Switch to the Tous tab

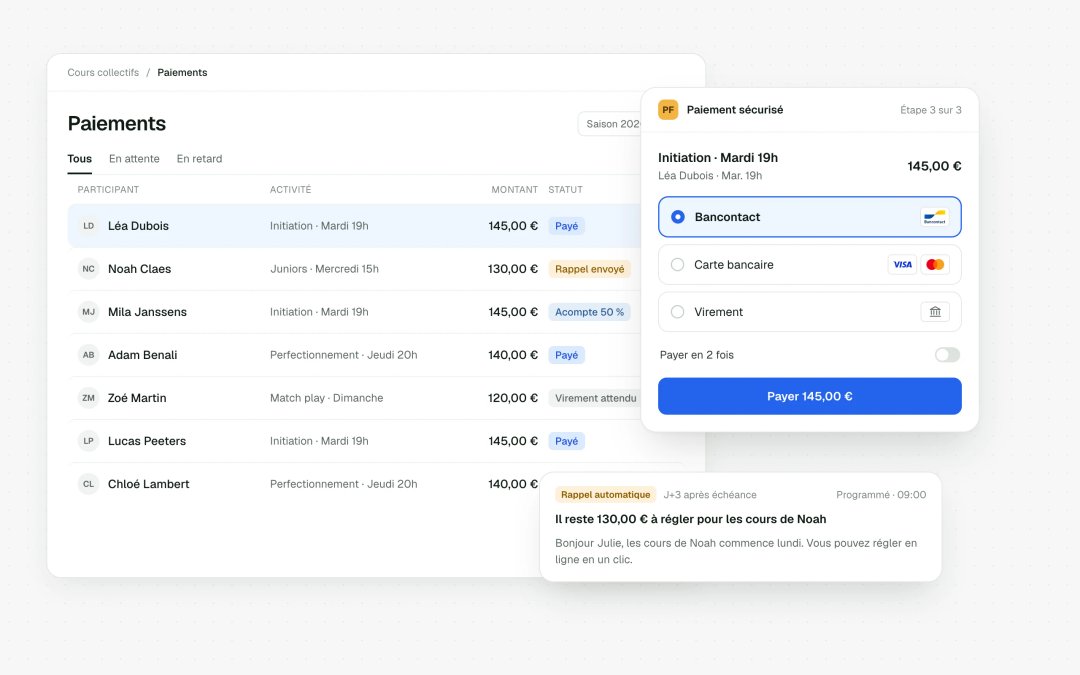click(x=79, y=159)
